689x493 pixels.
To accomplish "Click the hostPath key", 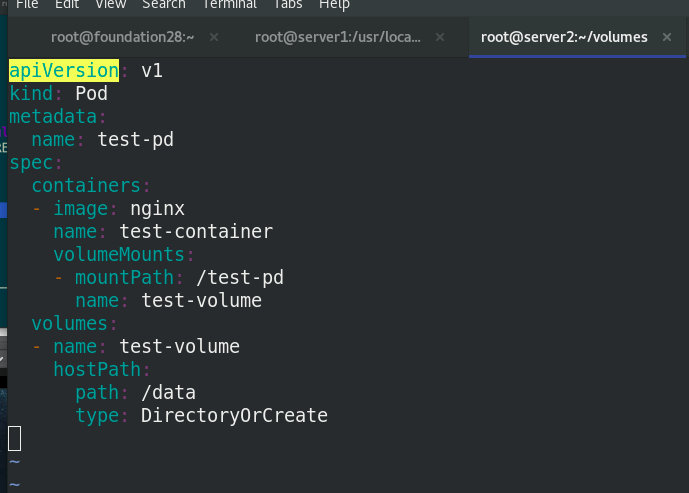I will coord(97,370).
